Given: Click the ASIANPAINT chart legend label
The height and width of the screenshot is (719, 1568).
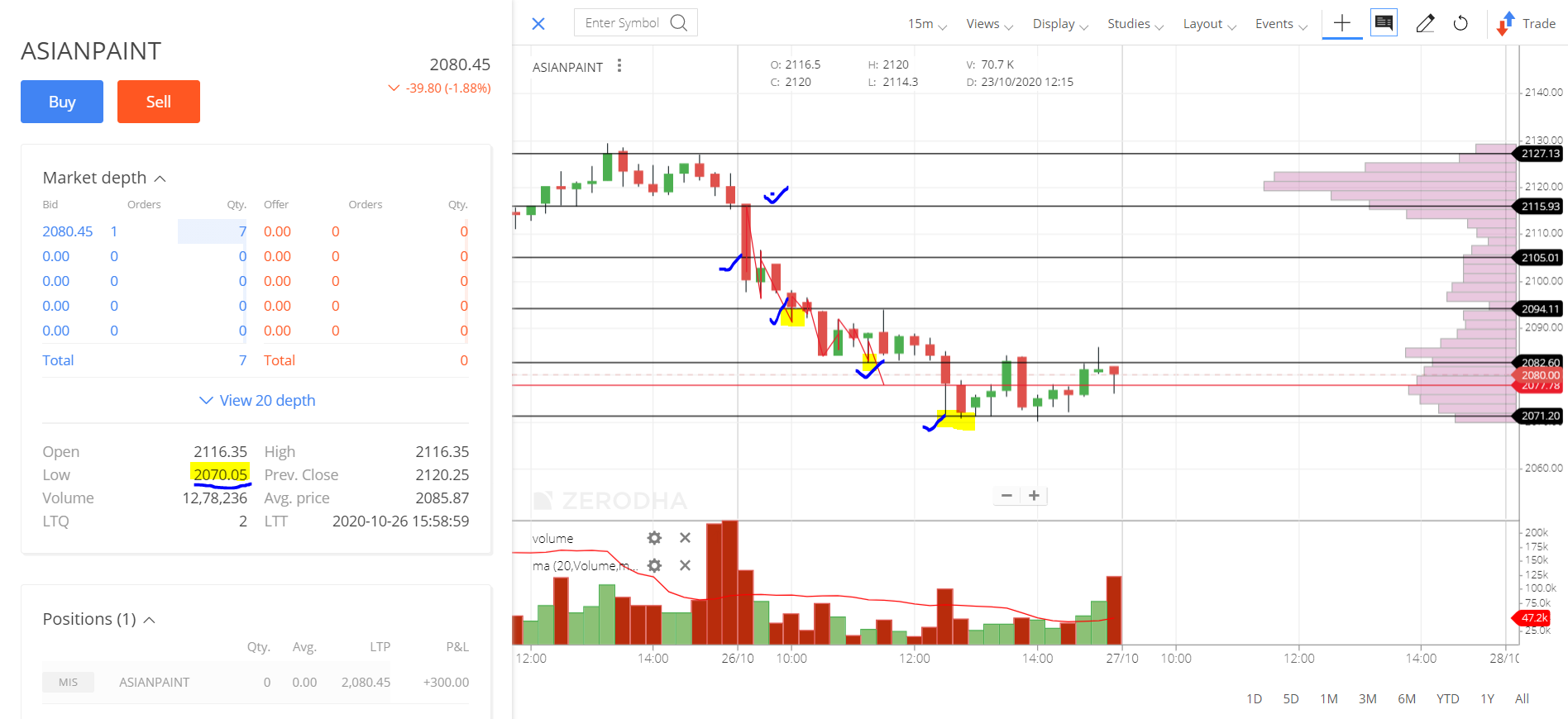Looking at the screenshot, I should 567,68.
